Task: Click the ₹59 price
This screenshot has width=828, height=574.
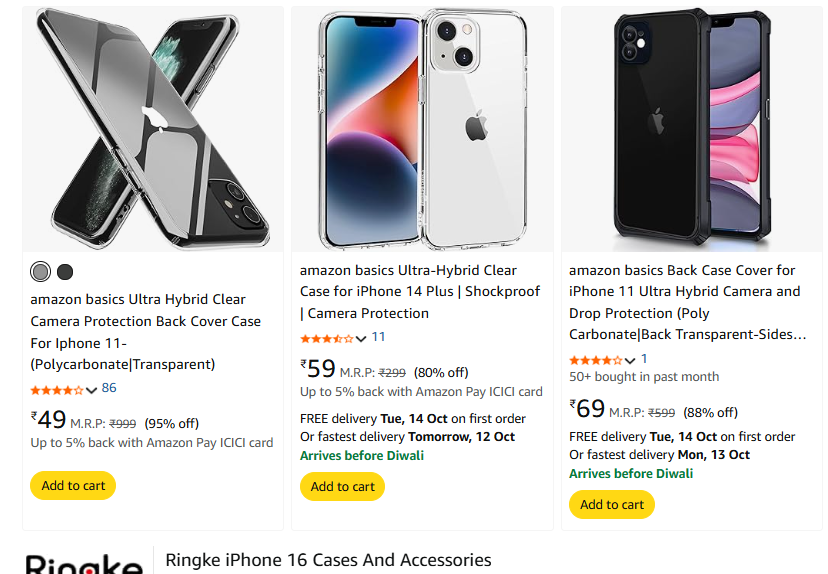Action: (x=318, y=369)
